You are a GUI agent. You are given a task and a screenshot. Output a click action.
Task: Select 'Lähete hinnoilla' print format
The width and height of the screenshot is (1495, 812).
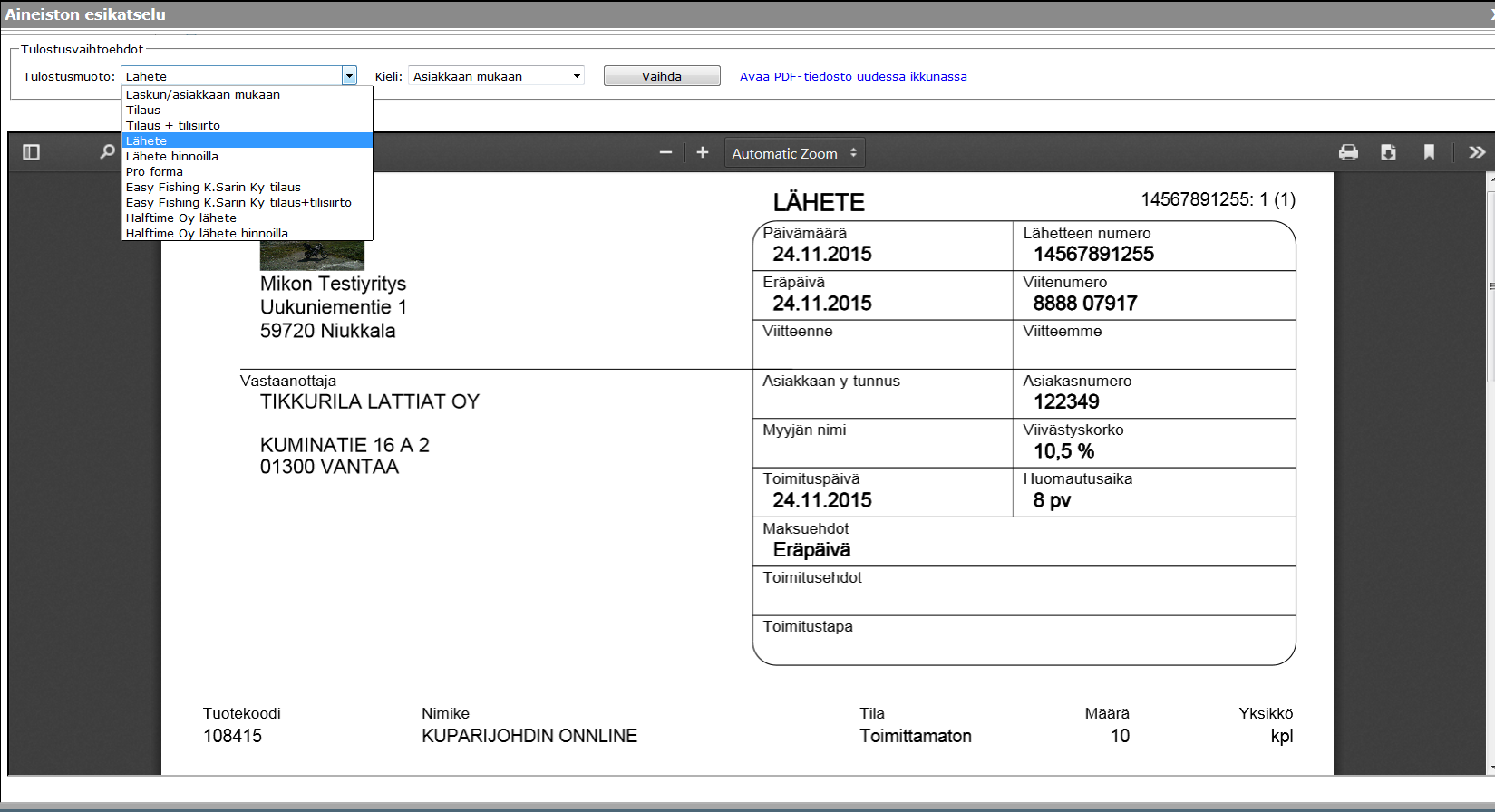click(x=172, y=156)
